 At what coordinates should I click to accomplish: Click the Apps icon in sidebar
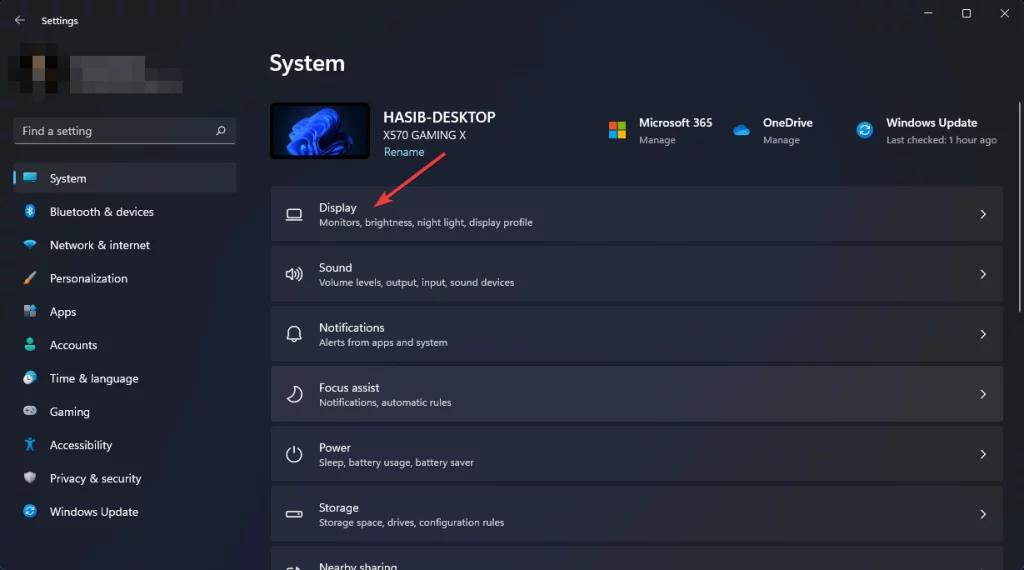click(x=30, y=311)
